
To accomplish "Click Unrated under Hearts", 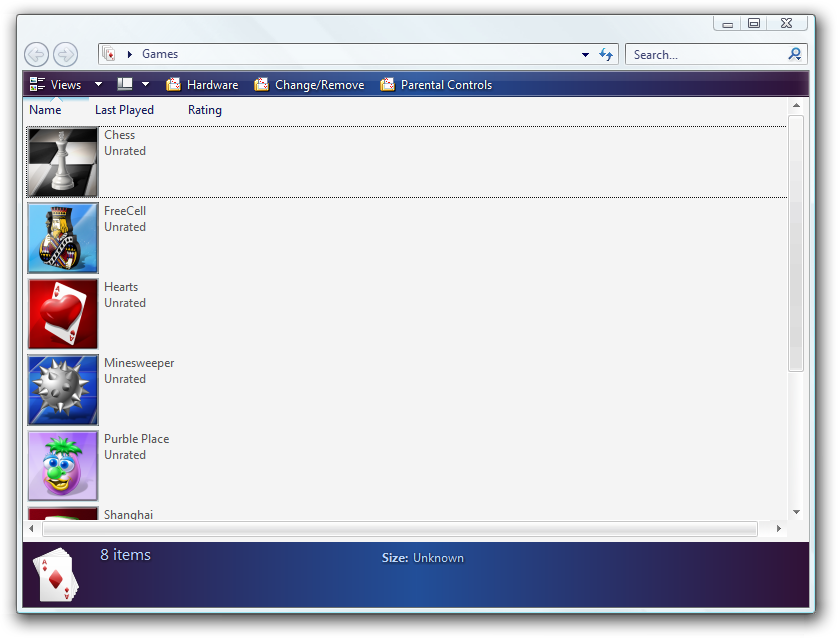I will (125, 303).
